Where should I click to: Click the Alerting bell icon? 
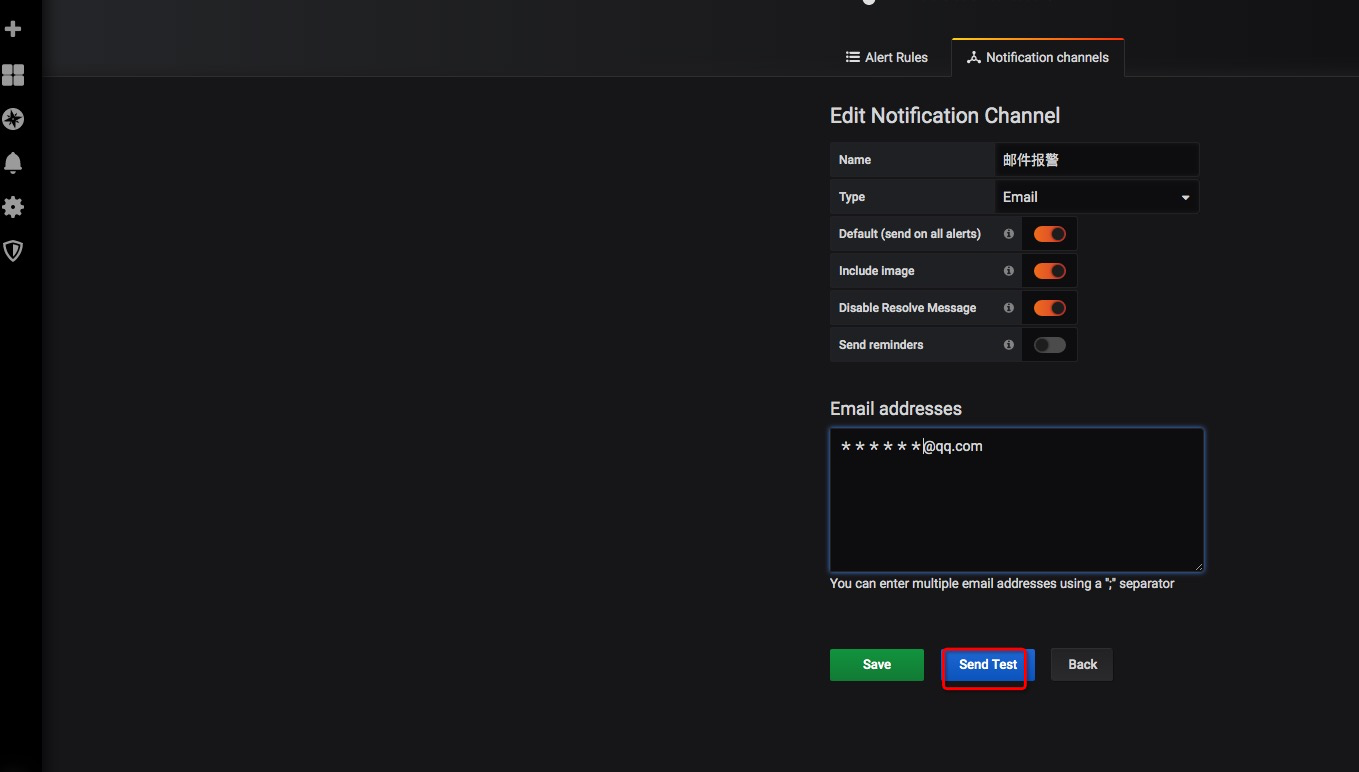click(x=13, y=163)
